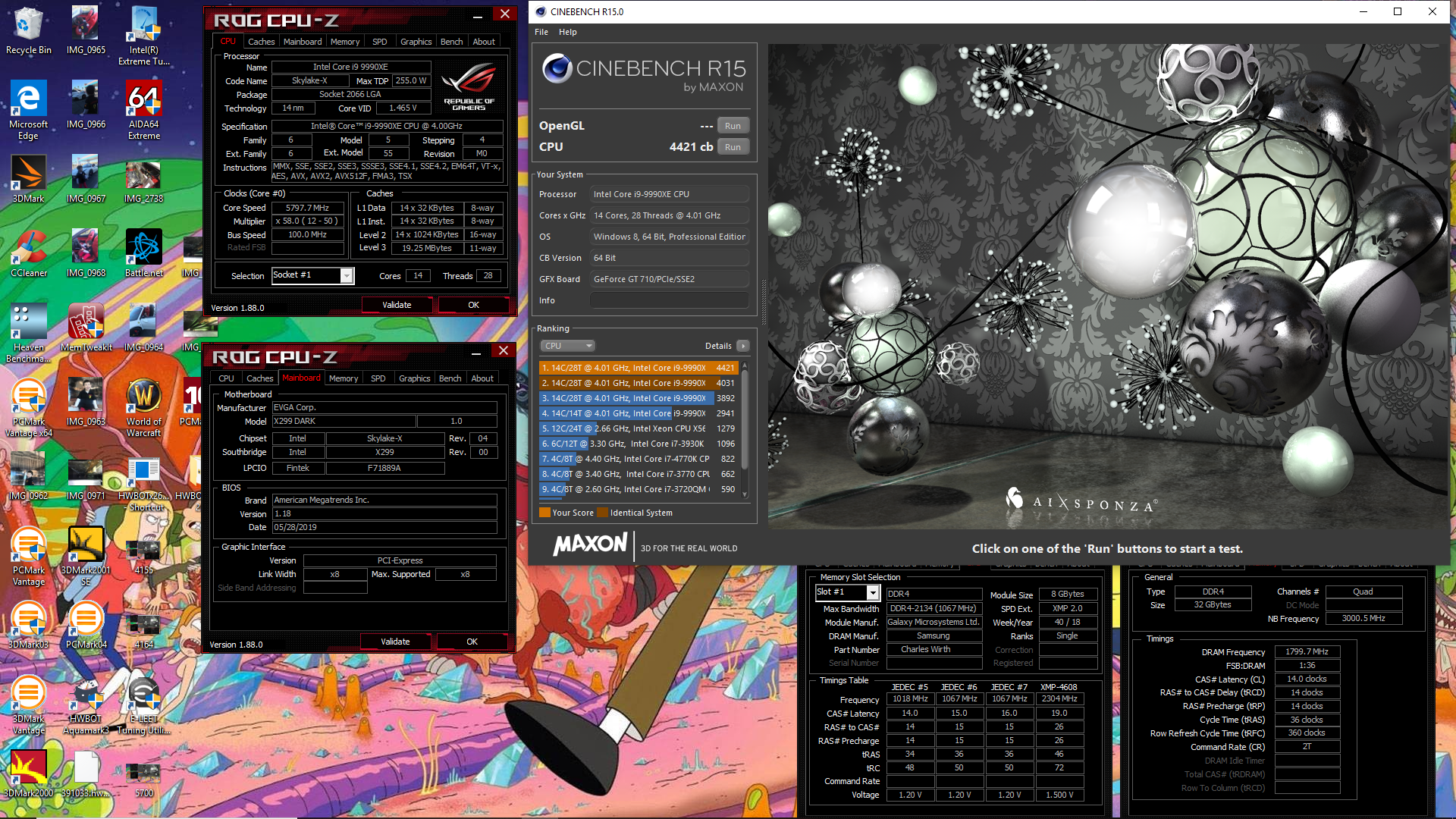Open the HWBOT Aquamark3 shortcut
Screen dimensions: 1456x819
[x=86, y=704]
